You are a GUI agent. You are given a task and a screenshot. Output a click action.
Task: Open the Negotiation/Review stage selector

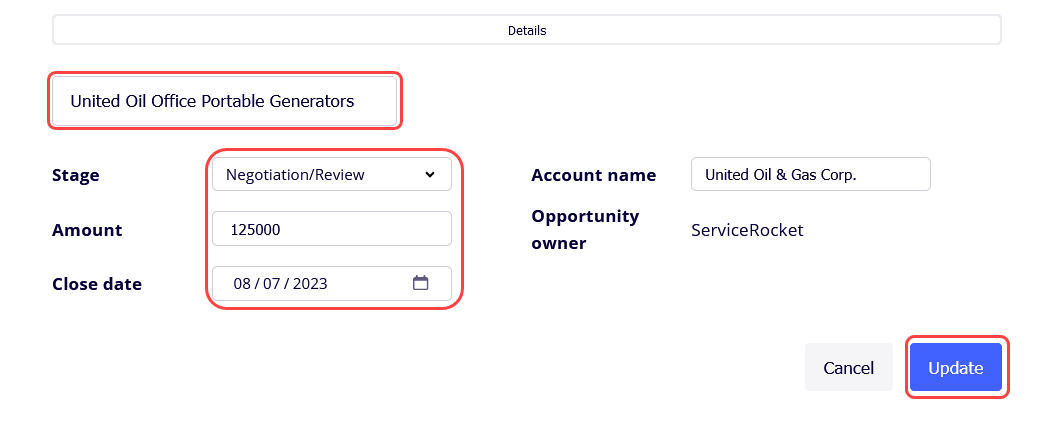tap(332, 174)
